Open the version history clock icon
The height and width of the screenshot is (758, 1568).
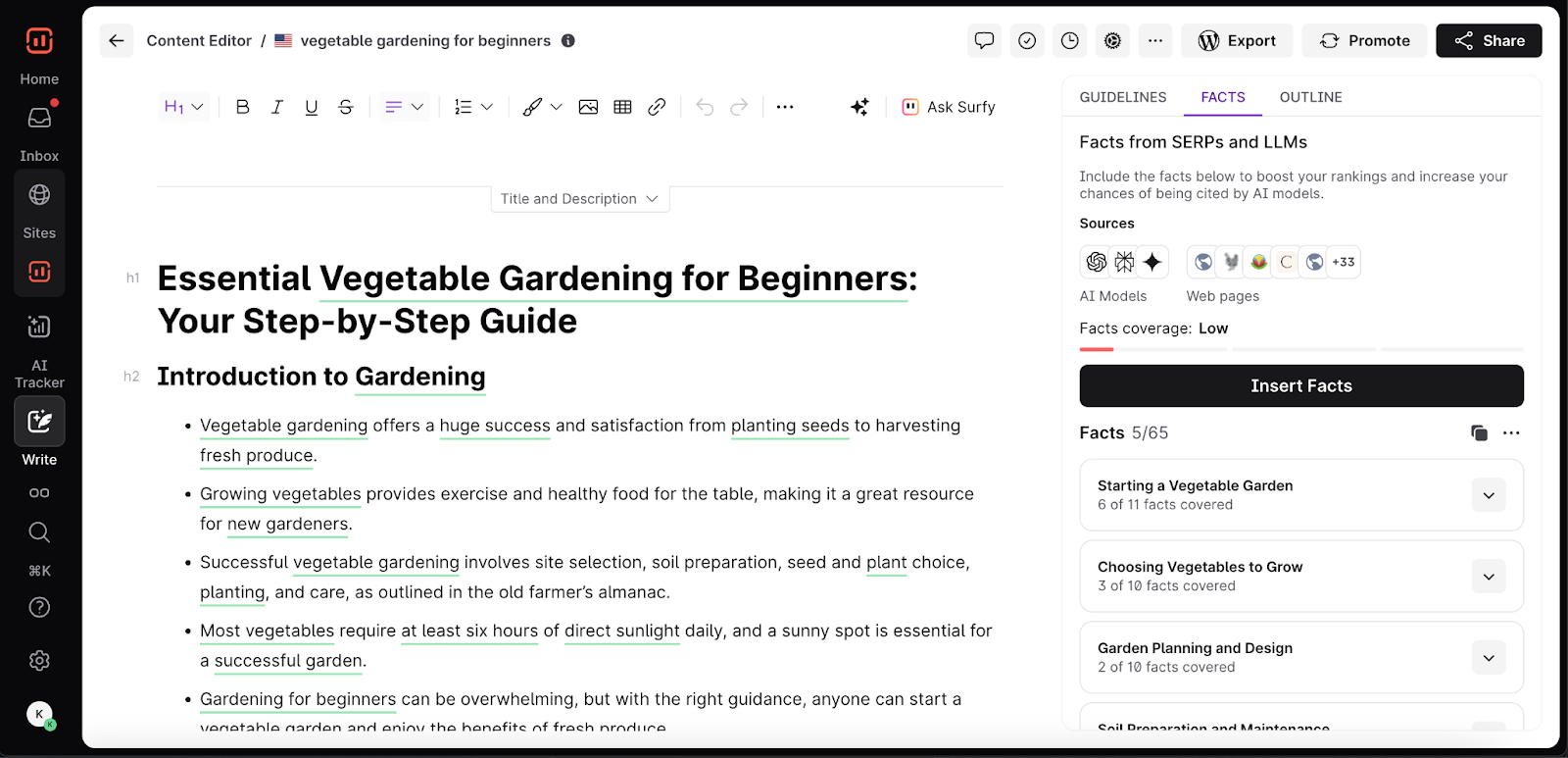click(x=1070, y=40)
